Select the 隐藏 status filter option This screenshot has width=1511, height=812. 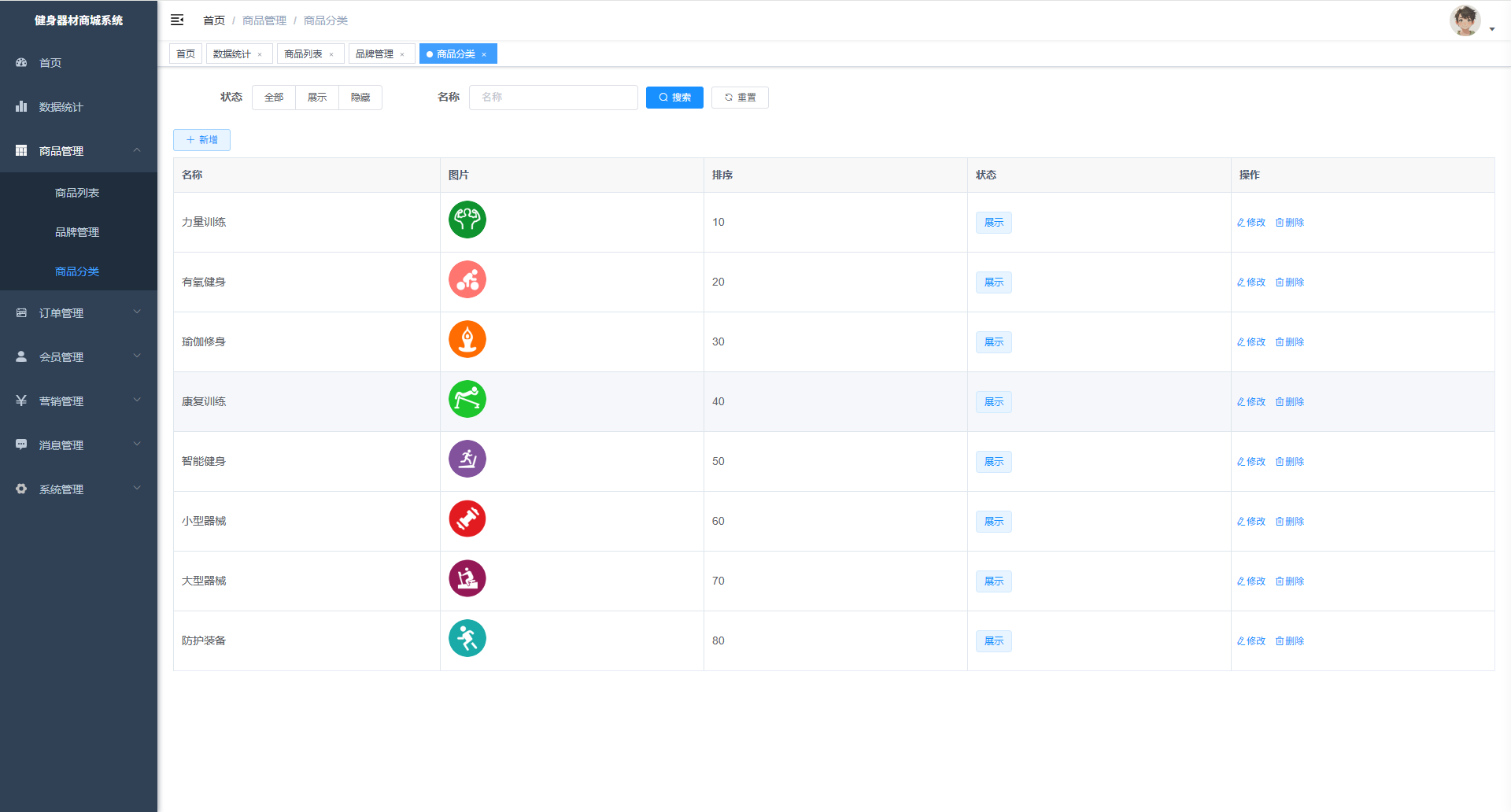(360, 98)
